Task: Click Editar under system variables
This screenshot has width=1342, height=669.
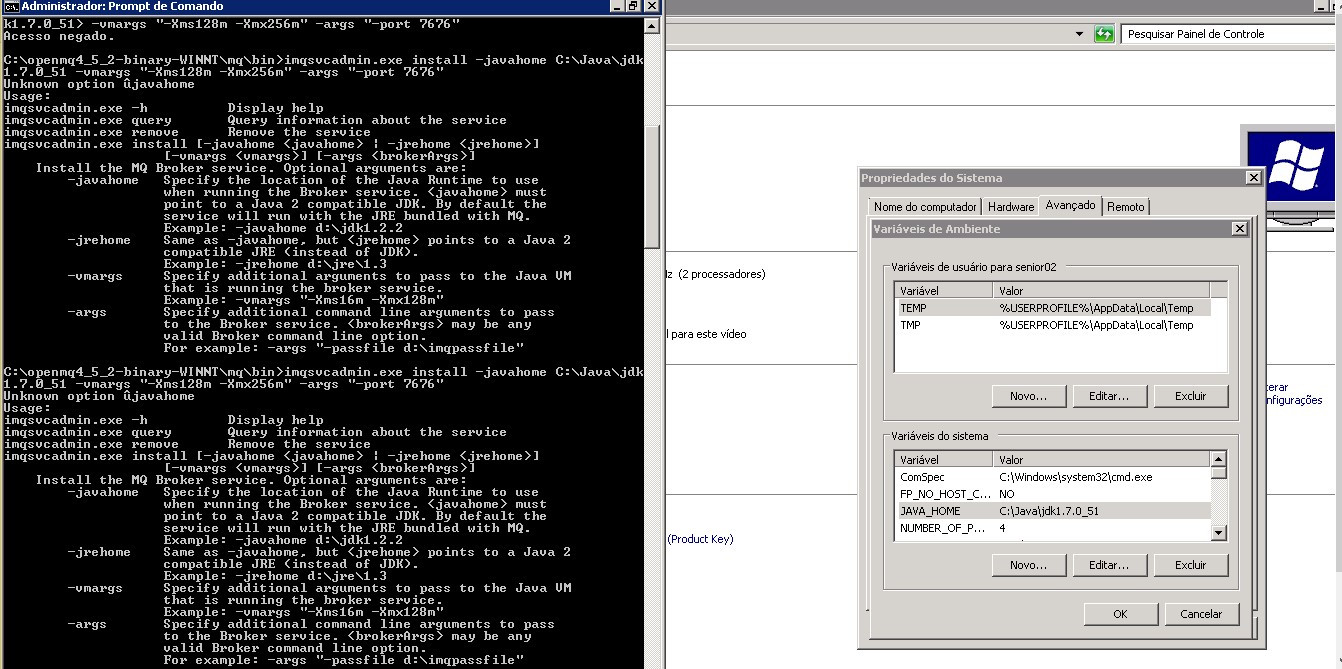Action: click(x=1108, y=565)
